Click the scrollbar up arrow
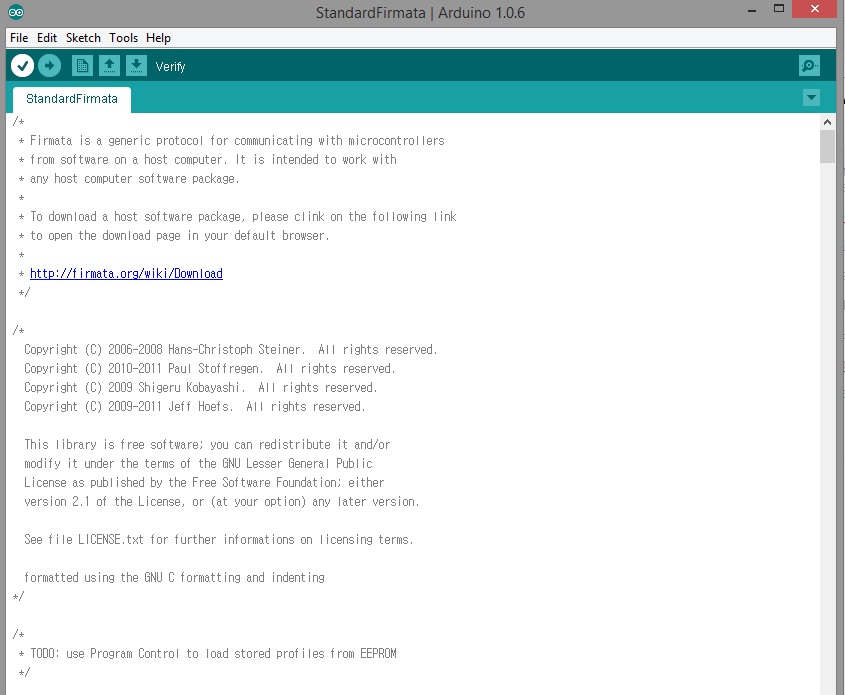Viewport: 845px width, 695px height. tap(827, 122)
